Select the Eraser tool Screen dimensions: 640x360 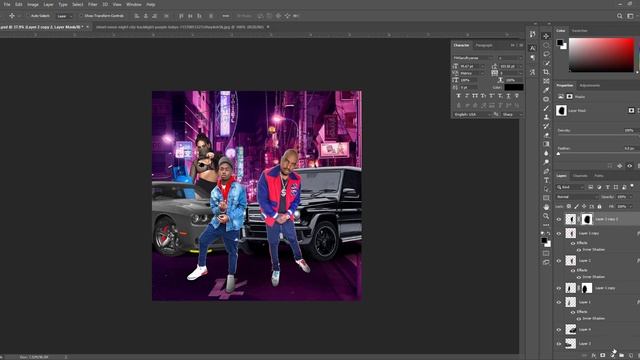click(546, 135)
